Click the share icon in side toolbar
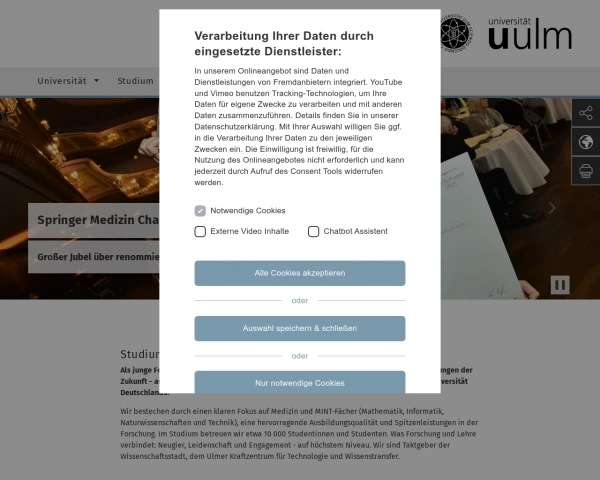This screenshot has width=600, height=480. (x=586, y=113)
